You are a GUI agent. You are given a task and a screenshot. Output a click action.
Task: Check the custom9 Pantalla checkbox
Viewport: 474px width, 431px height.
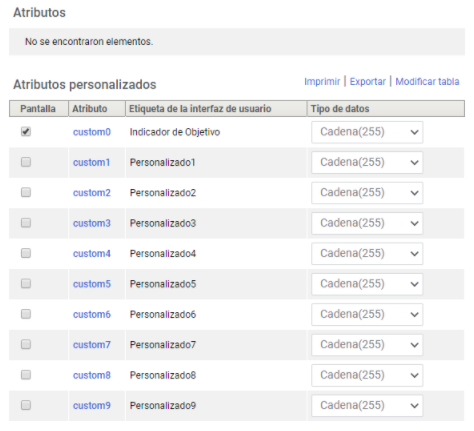[26, 405]
